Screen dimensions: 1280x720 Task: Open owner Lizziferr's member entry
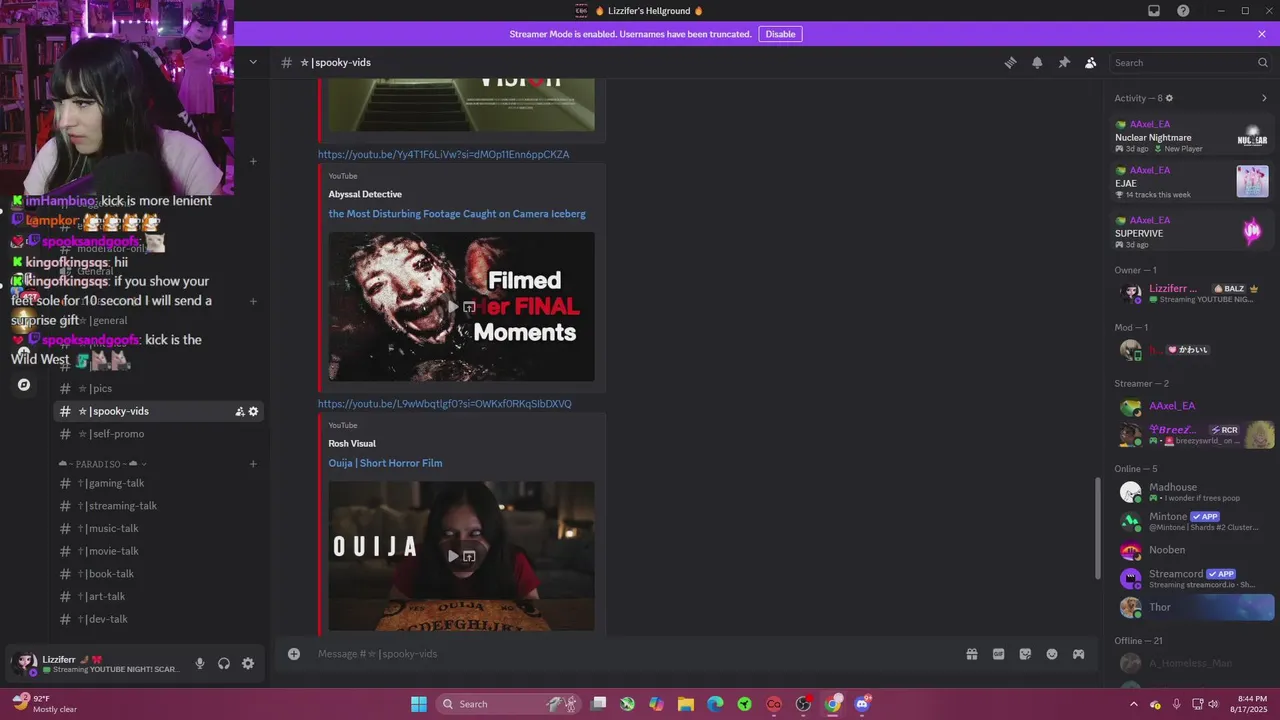(x=1194, y=294)
